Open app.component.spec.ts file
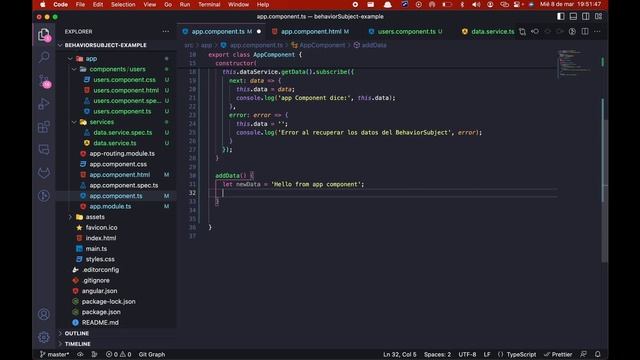The height and width of the screenshot is (360, 640). tap(123, 185)
